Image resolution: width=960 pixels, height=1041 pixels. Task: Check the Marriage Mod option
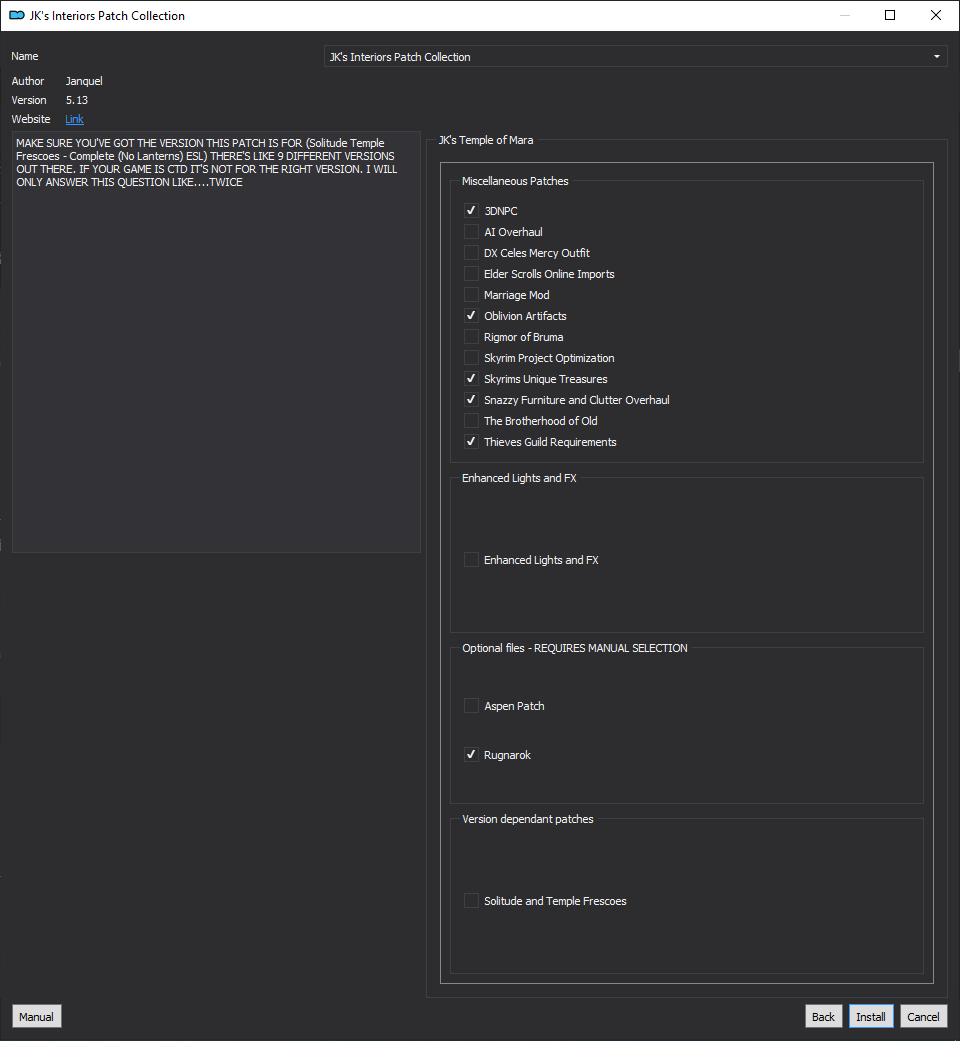(471, 295)
